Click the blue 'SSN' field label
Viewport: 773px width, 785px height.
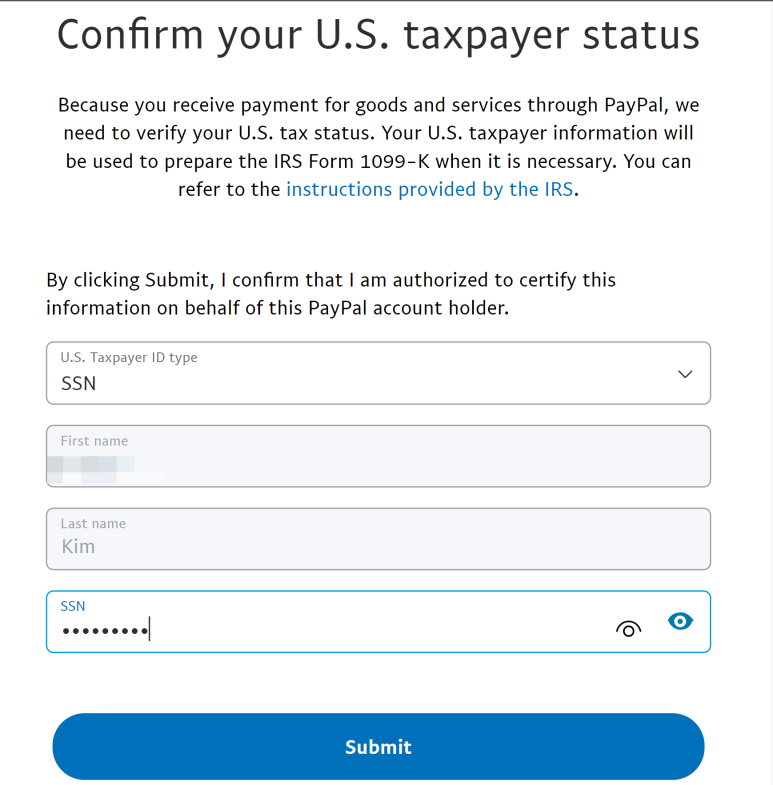[73, 606]
